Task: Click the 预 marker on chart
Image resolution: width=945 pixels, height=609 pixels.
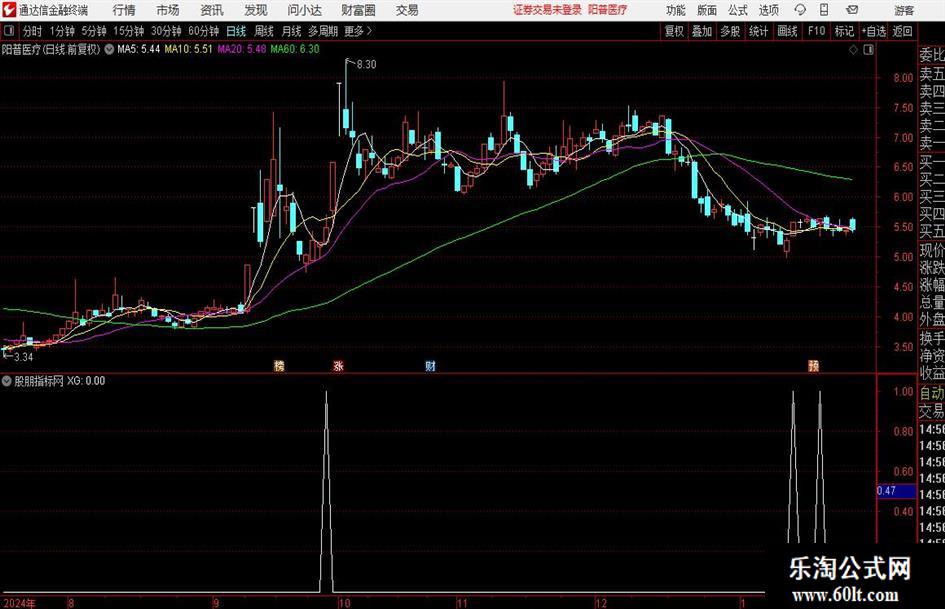Action: (x=814, y=366)
